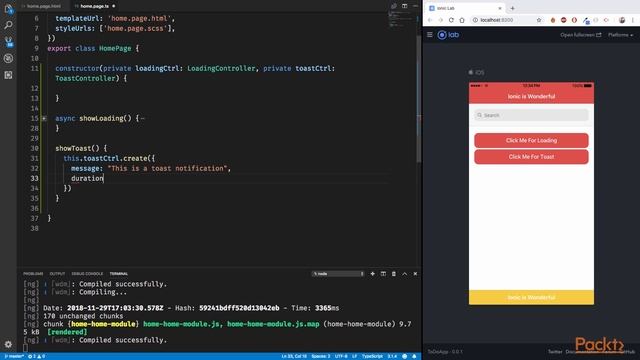Open the Explorer view in activity bar
The height and width of the screenshot is (360, 640).
(x=8, y=9)
